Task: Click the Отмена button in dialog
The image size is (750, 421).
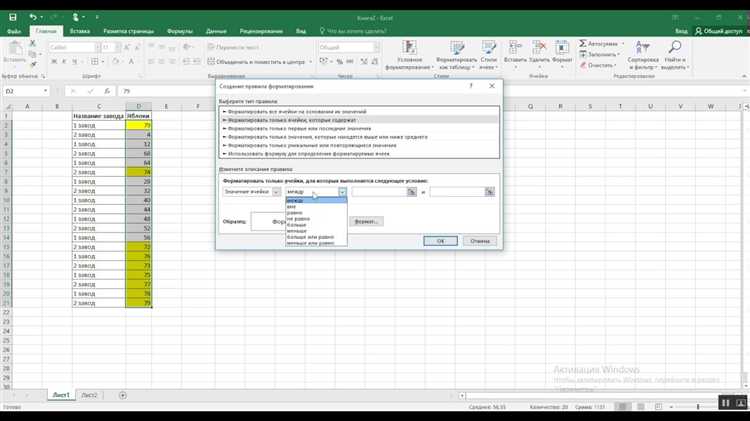Action: click(480, 241)
